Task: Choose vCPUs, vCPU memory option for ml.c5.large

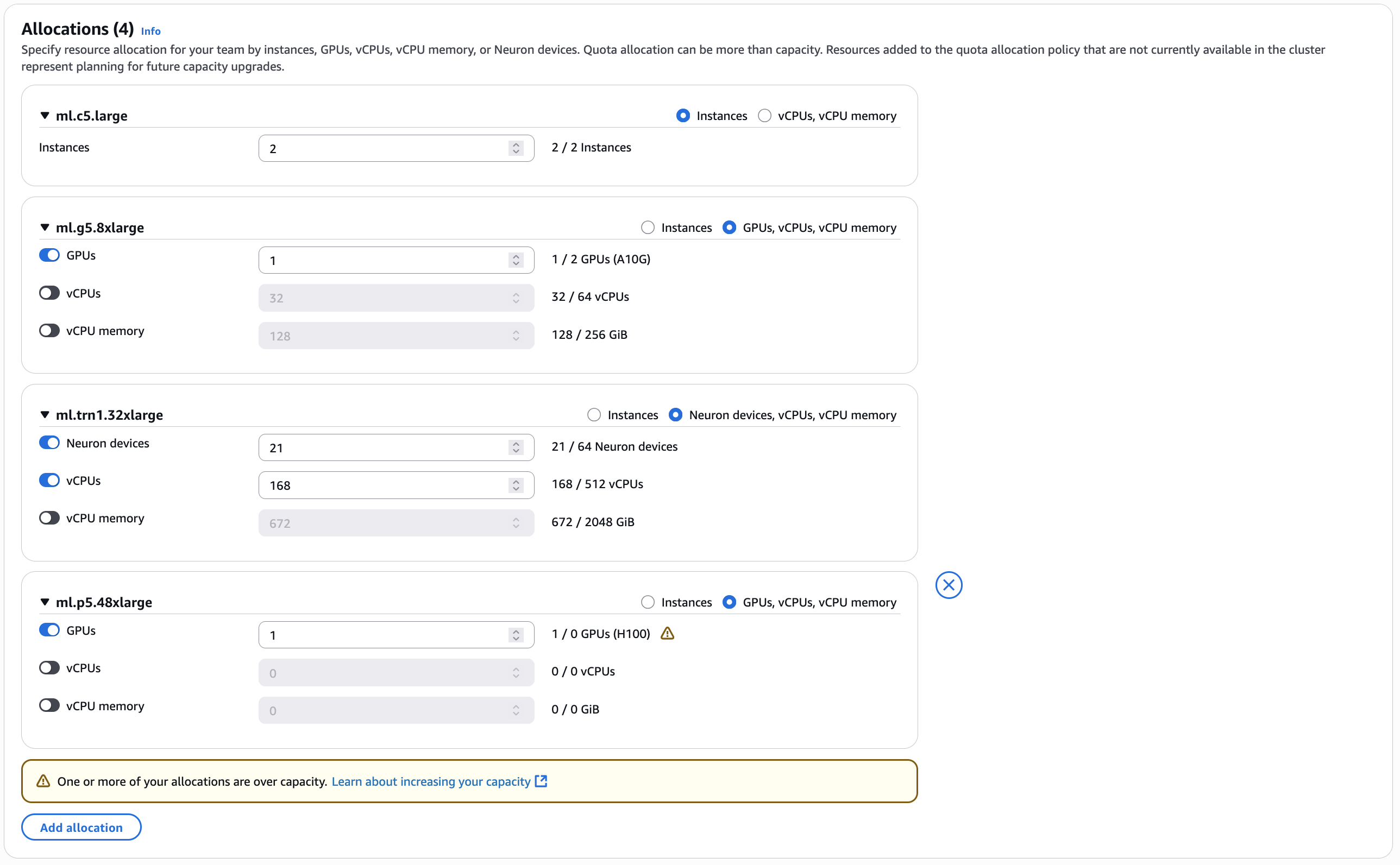Action: click(765, 116)
